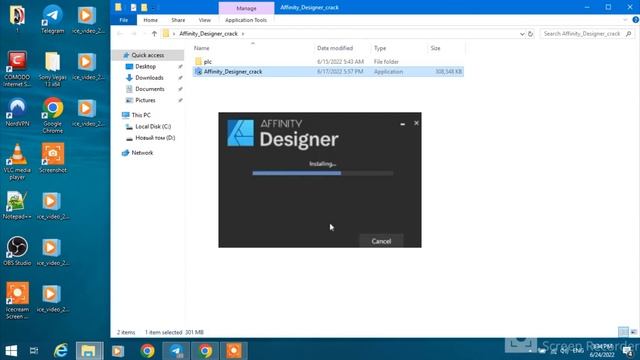Switch to the Home ribbon tab
The width and height of the screenshot is (640, 360).
[x=151, y=20]
